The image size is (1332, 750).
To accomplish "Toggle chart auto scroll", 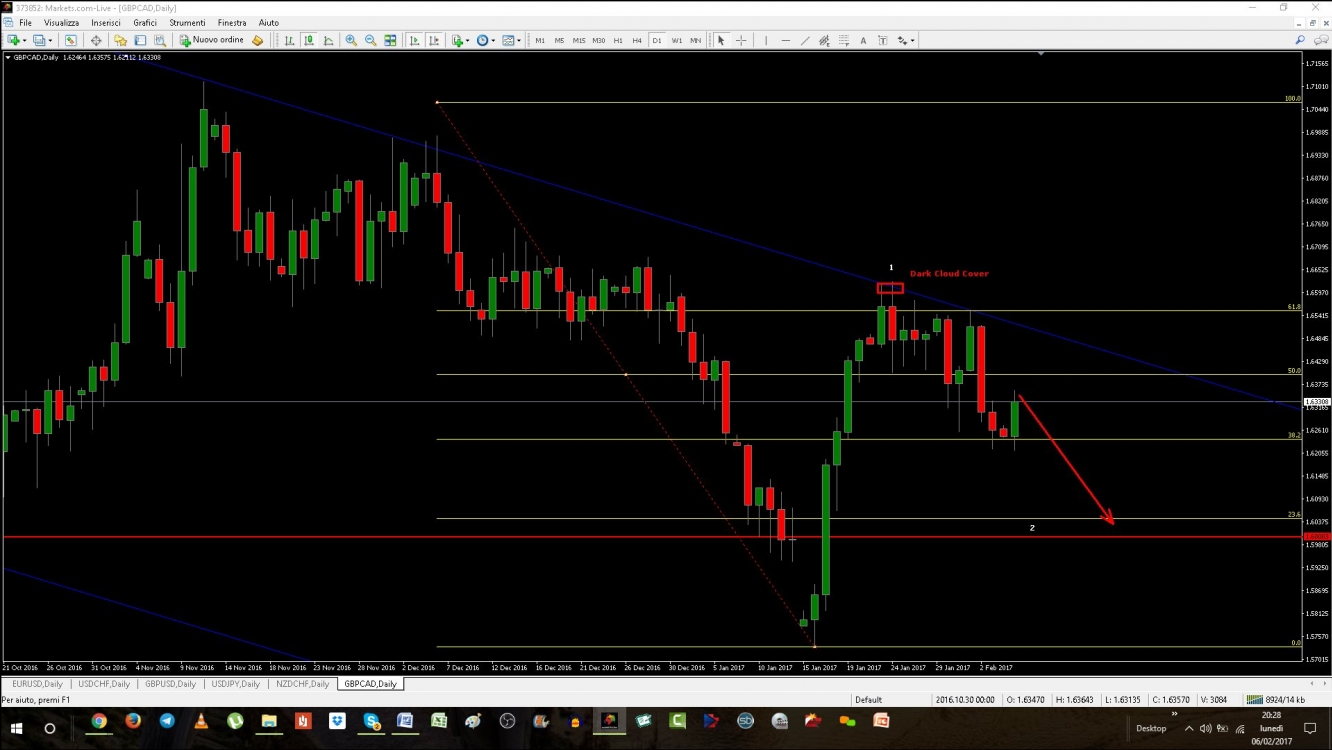I will [x=414, y=40].
